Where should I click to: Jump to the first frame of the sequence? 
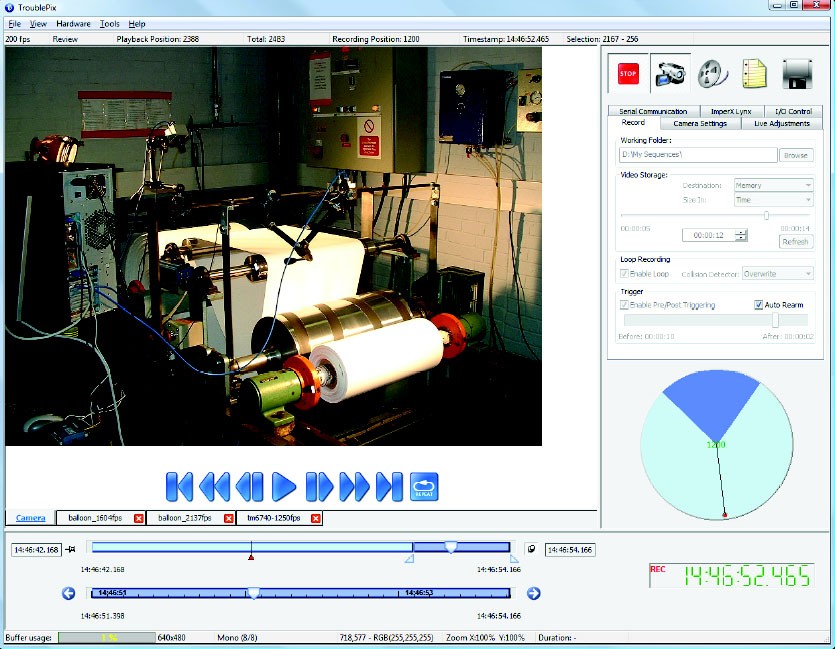(179, 487)
